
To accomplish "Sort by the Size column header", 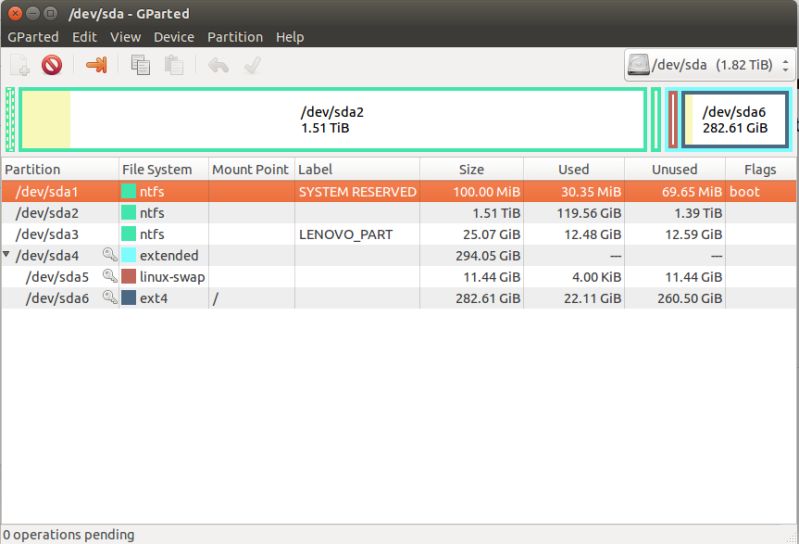I will [x=471, y=169].
